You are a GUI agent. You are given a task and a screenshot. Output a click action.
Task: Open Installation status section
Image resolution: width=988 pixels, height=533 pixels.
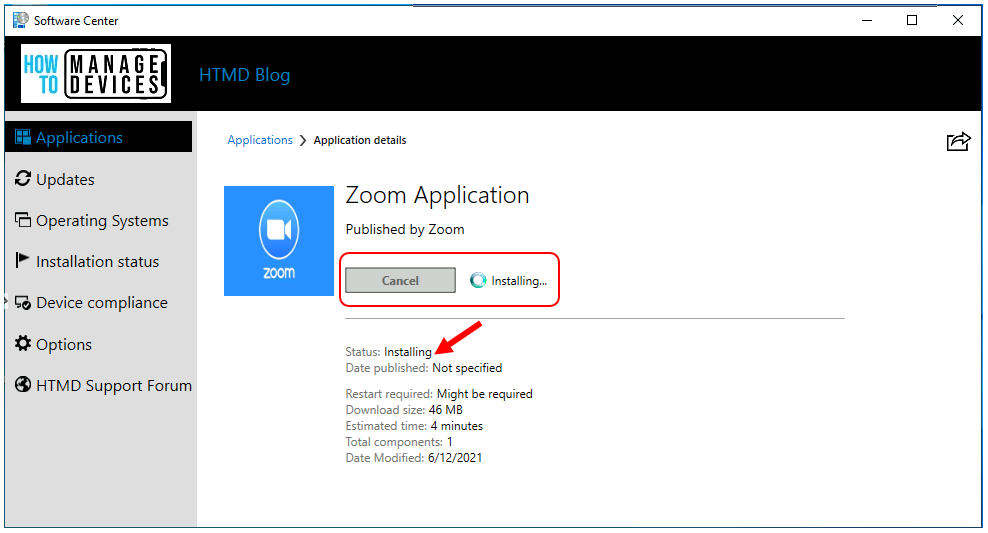(98, 261)
